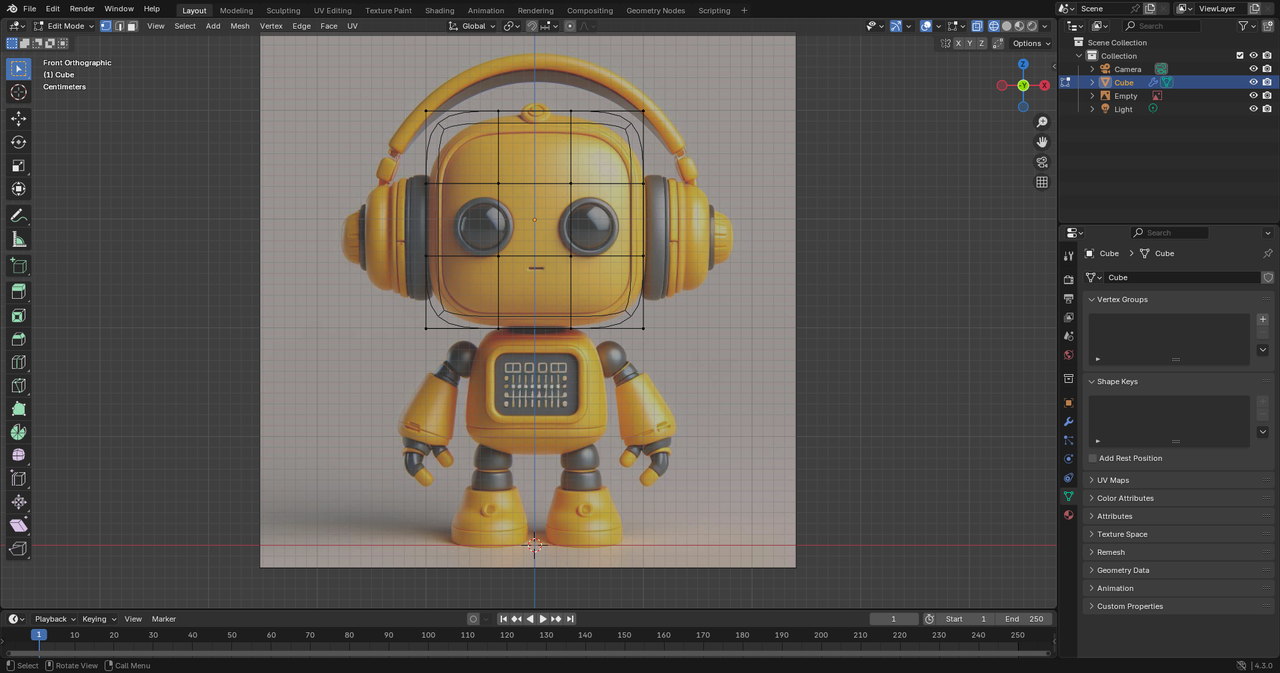
Task: Switch to the Modeling workspace tab
Action: click(x=236, y=10)
